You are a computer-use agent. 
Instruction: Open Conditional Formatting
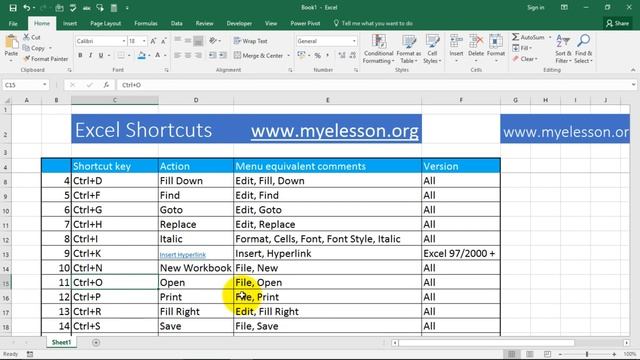point(379,49)
